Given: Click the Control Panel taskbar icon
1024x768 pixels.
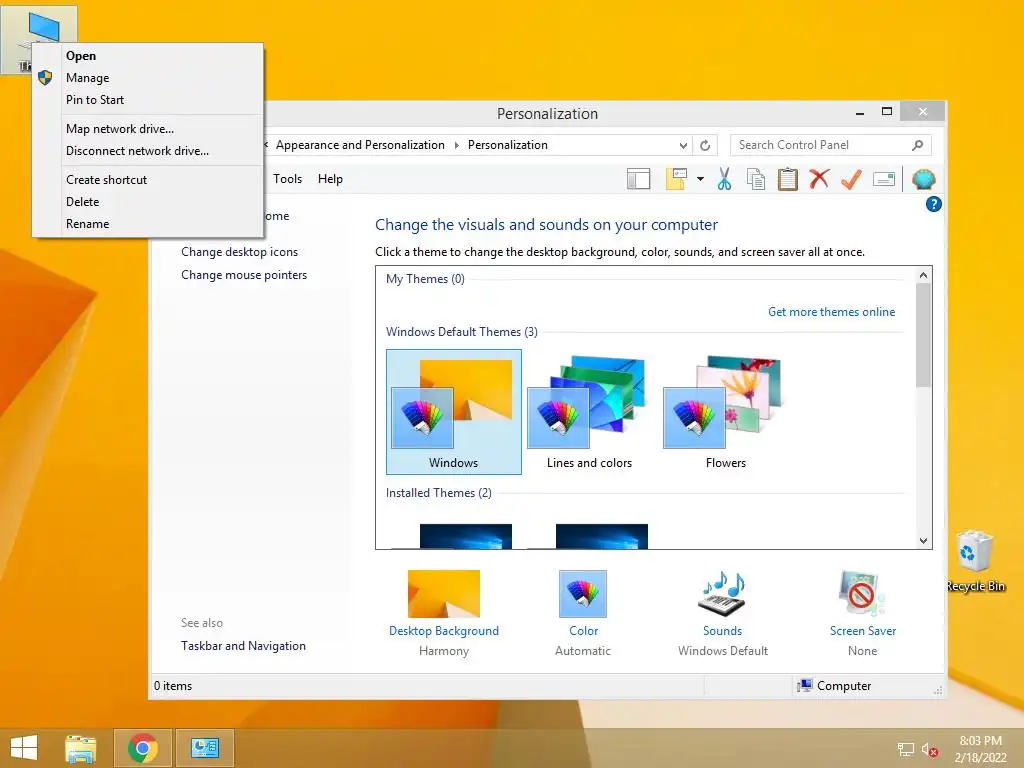Looking at the screenshot, I should coord(204,748).
